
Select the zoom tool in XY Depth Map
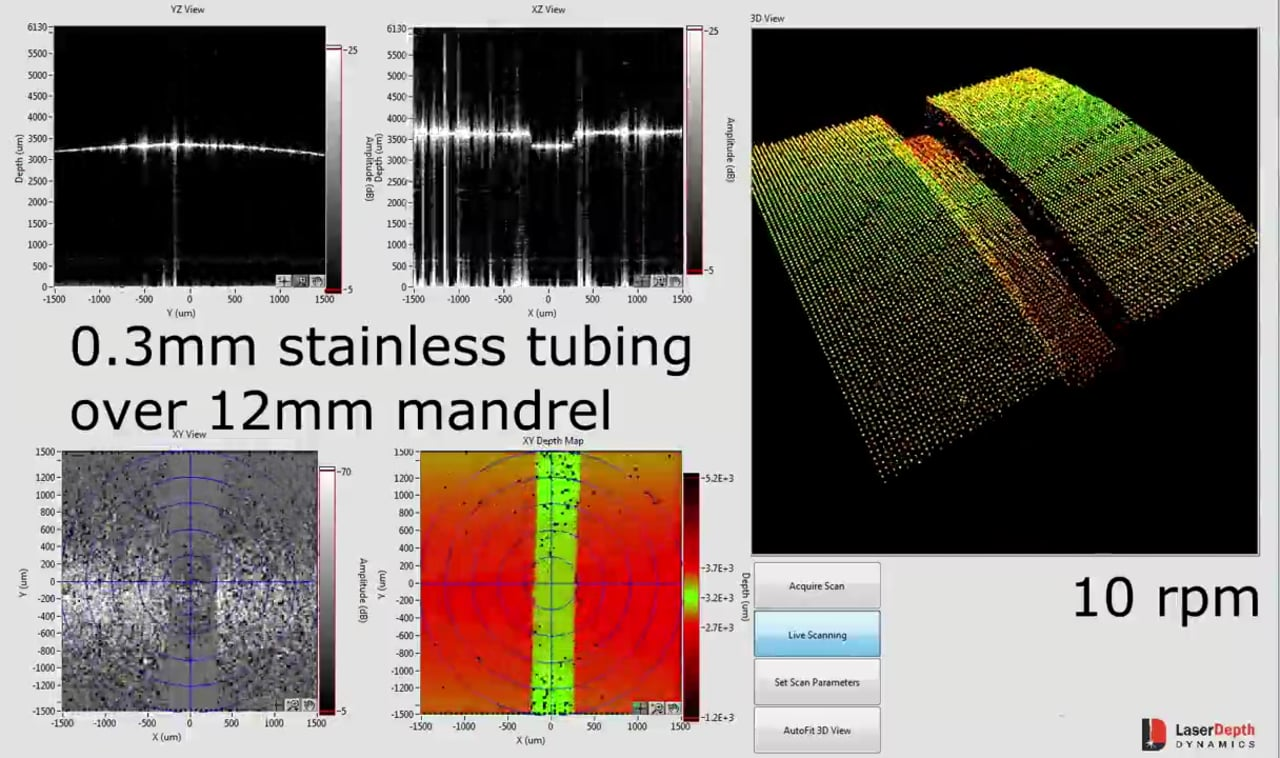(657, 707)
